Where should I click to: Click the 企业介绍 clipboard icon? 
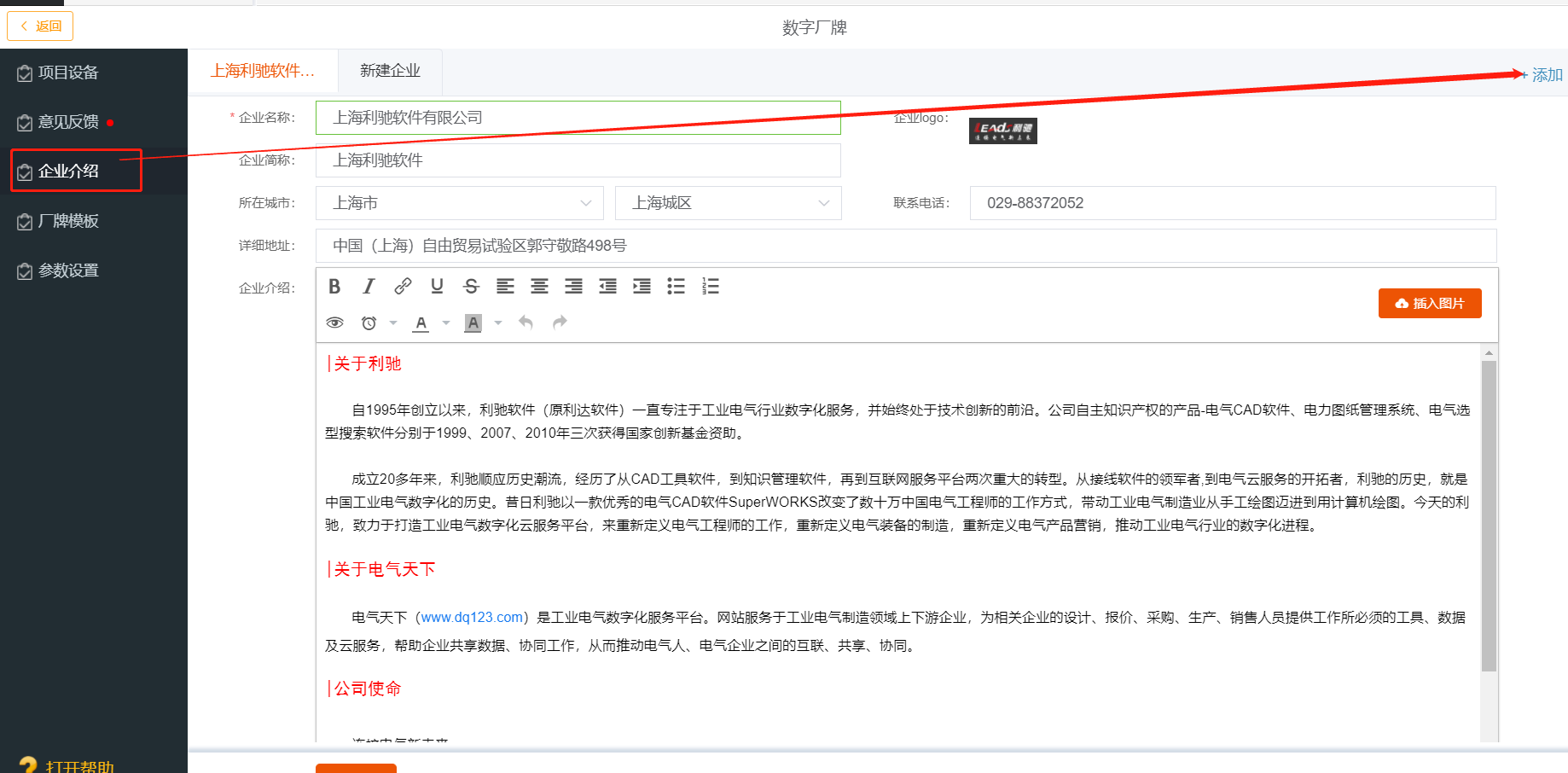coord(25,172)
